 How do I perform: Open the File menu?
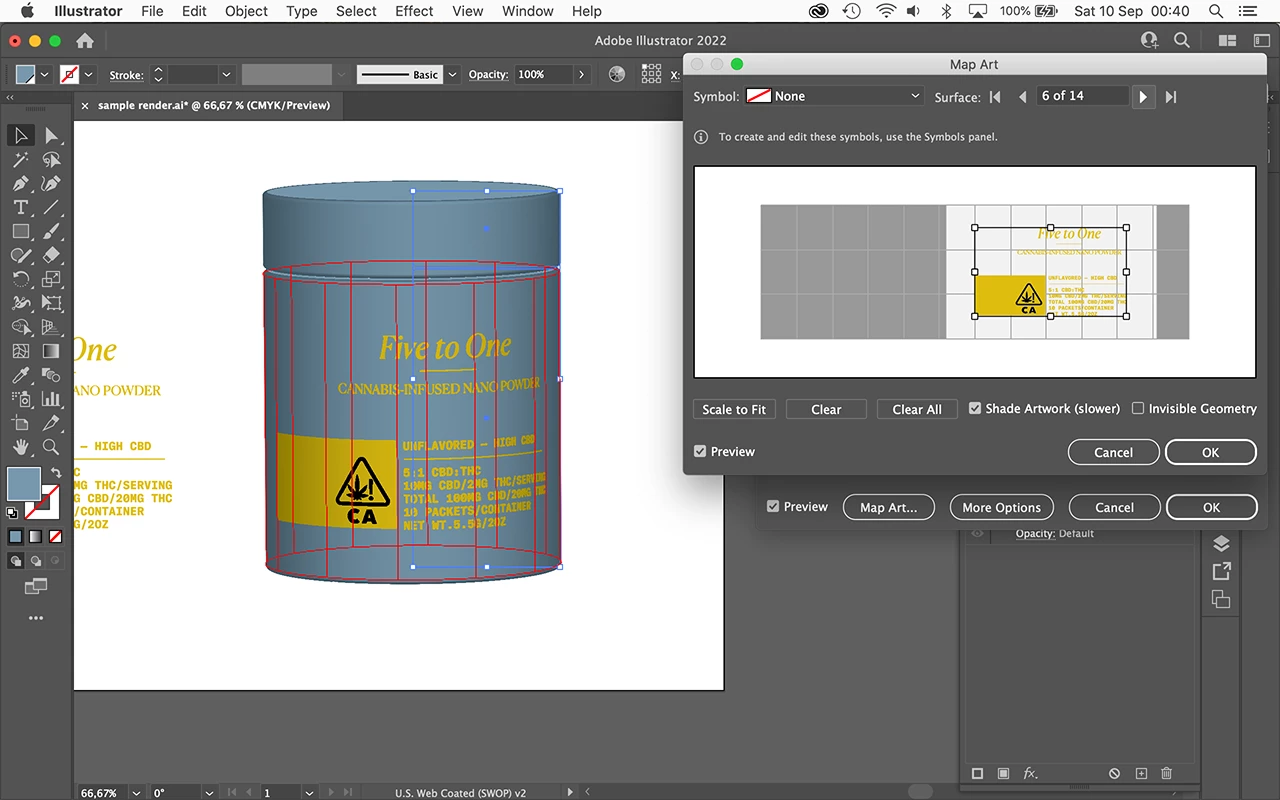[152, 11]
